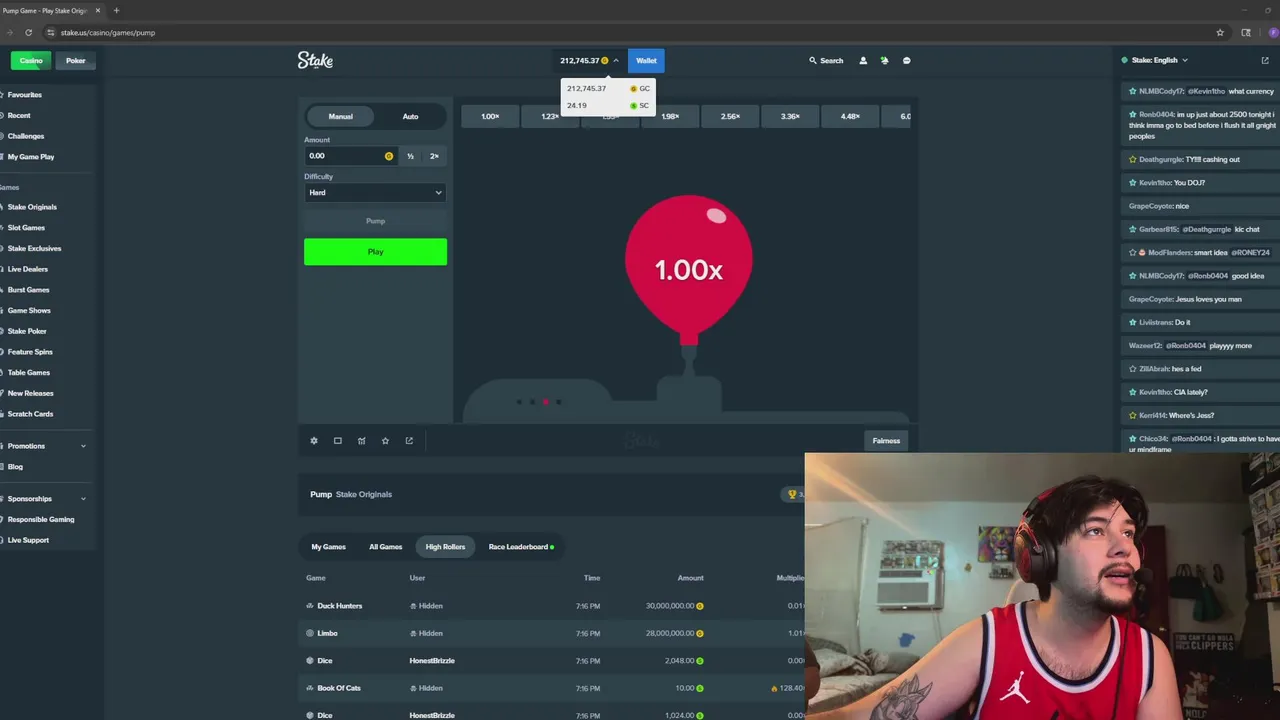
Task: Click gold coin icon in Amount field
Action: (x=389, y=156)
